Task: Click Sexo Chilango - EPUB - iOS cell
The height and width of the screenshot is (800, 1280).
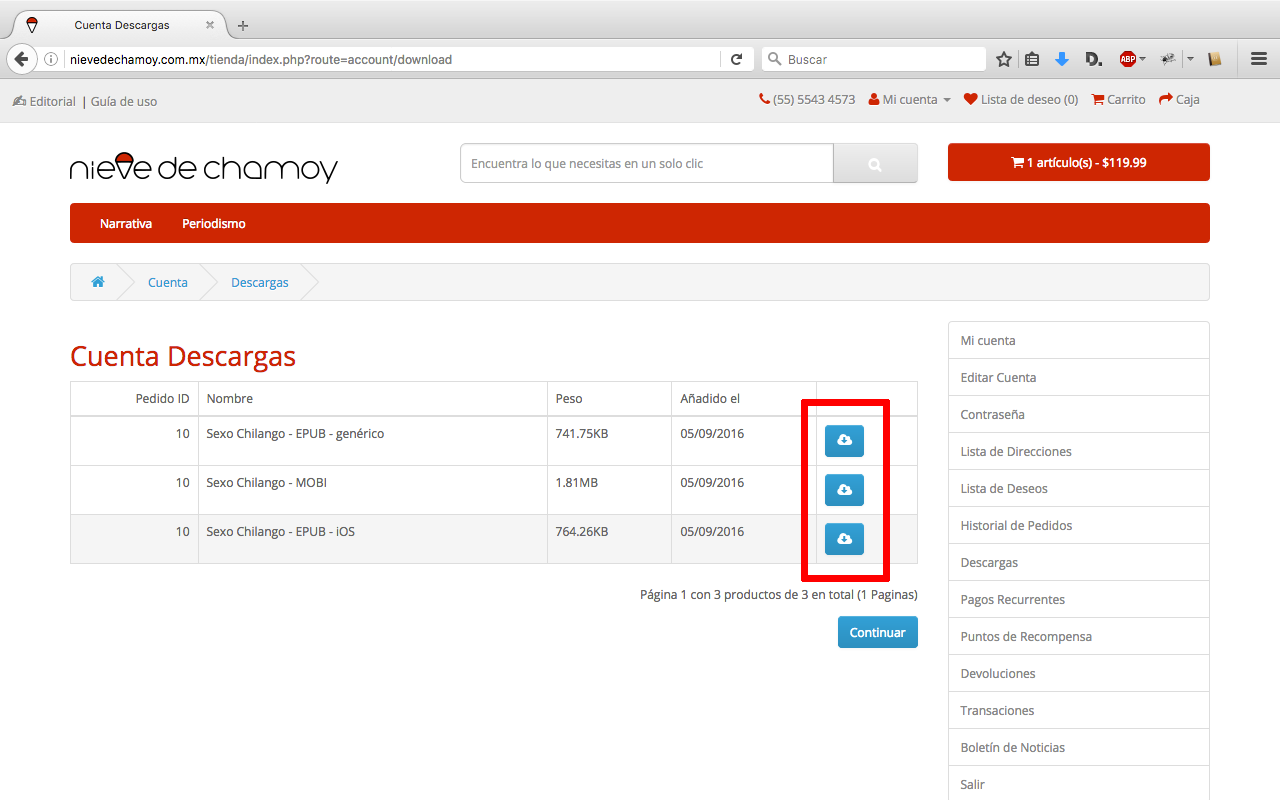Action: click(x=372, y=539)
